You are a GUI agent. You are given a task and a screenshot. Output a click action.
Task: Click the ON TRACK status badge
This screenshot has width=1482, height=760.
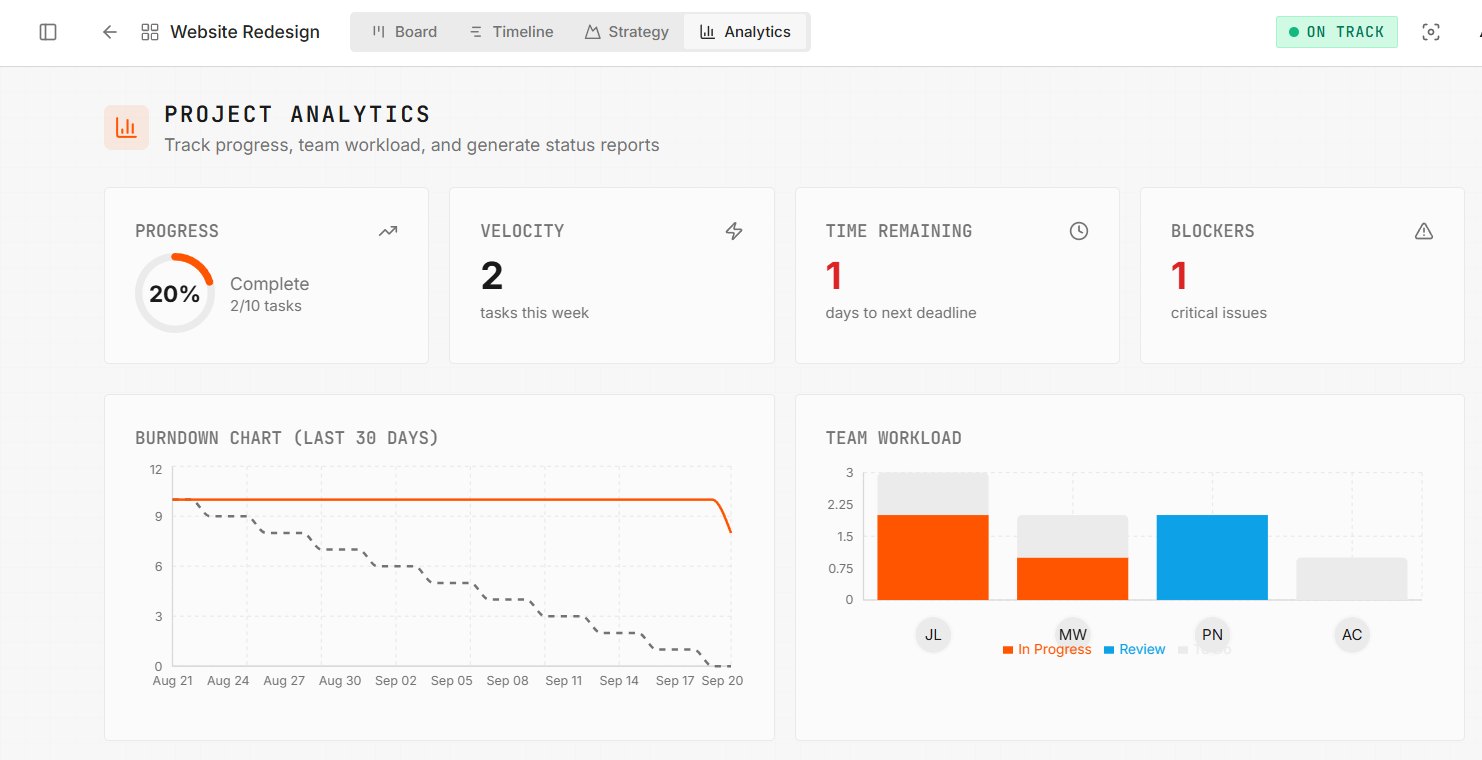pos(1337,32)
